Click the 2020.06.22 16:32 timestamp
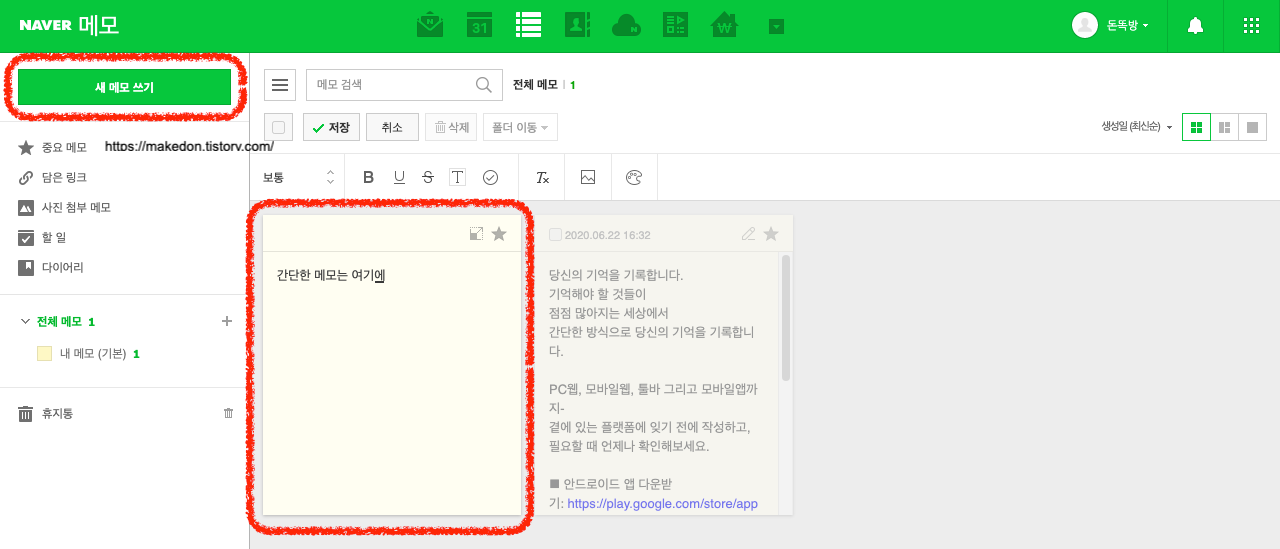Viewport: 1280px width, 549px height. click(608, 235)
